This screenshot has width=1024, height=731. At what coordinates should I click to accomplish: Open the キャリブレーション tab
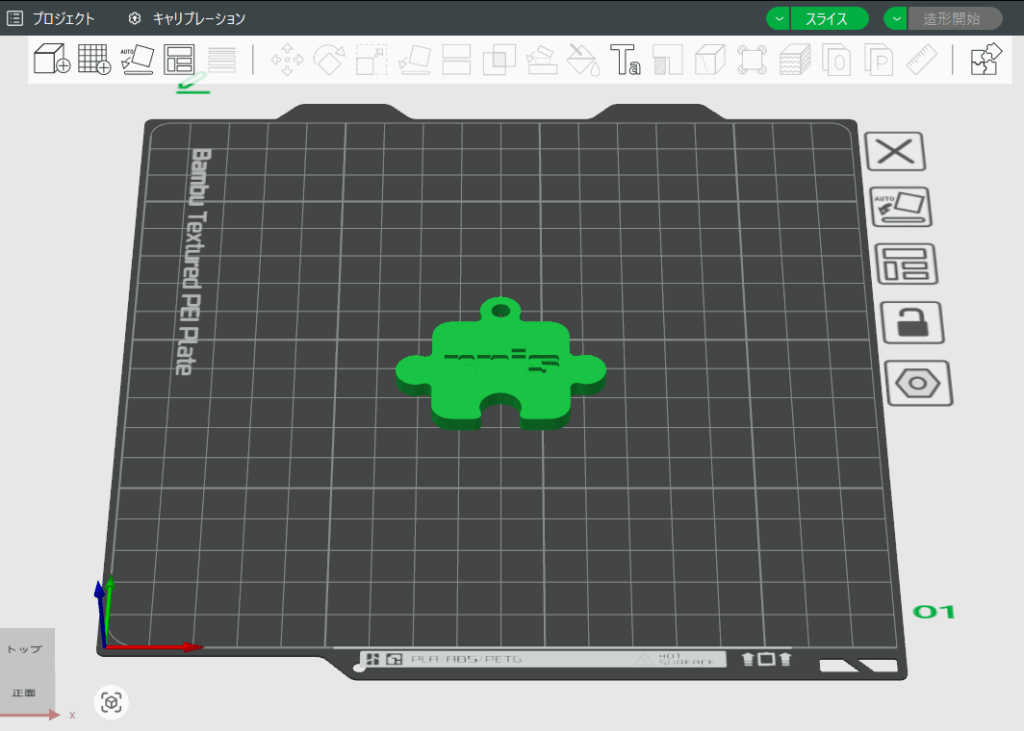click(187, 19)
